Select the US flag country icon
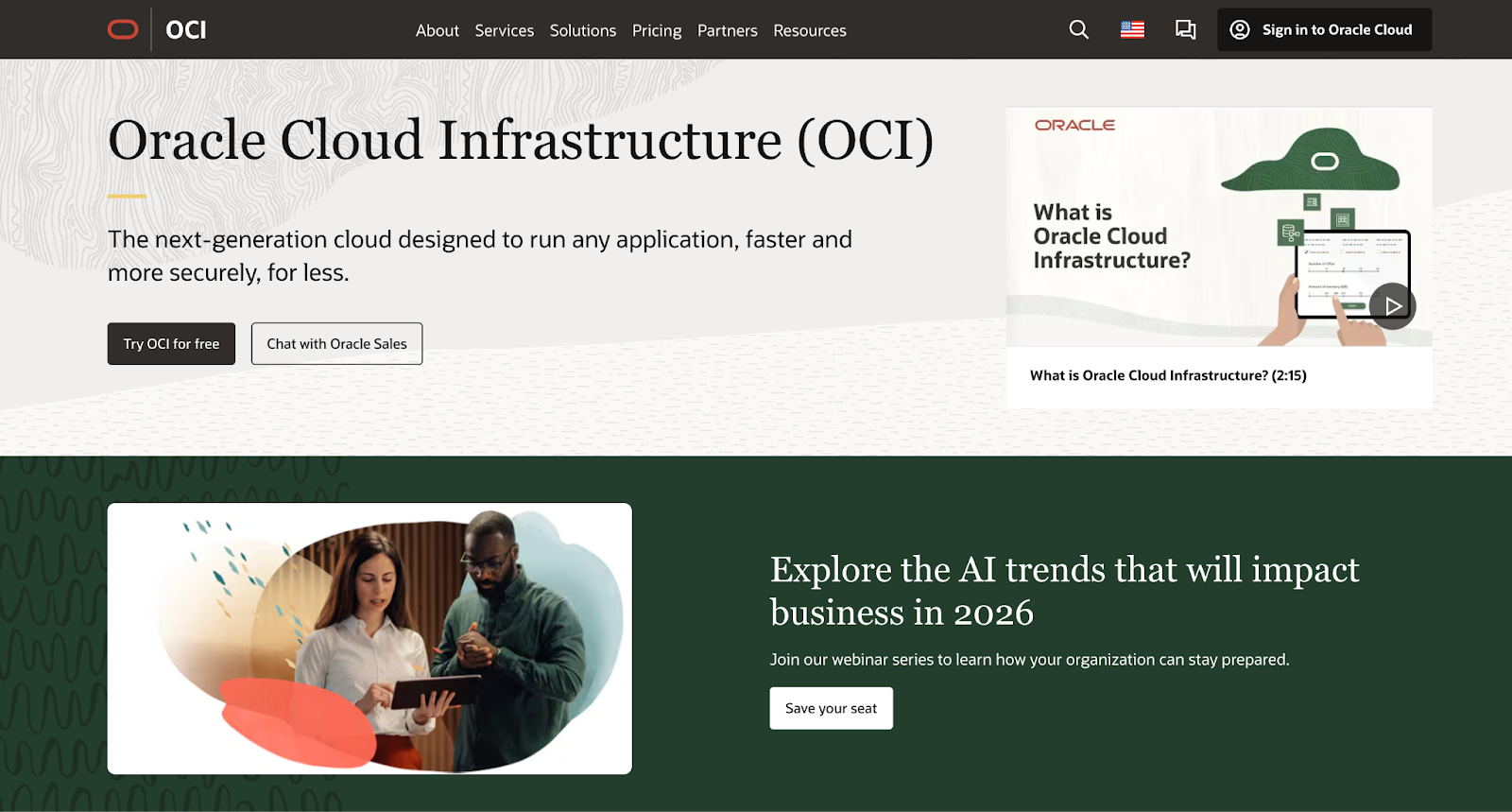 point(1132,29)
